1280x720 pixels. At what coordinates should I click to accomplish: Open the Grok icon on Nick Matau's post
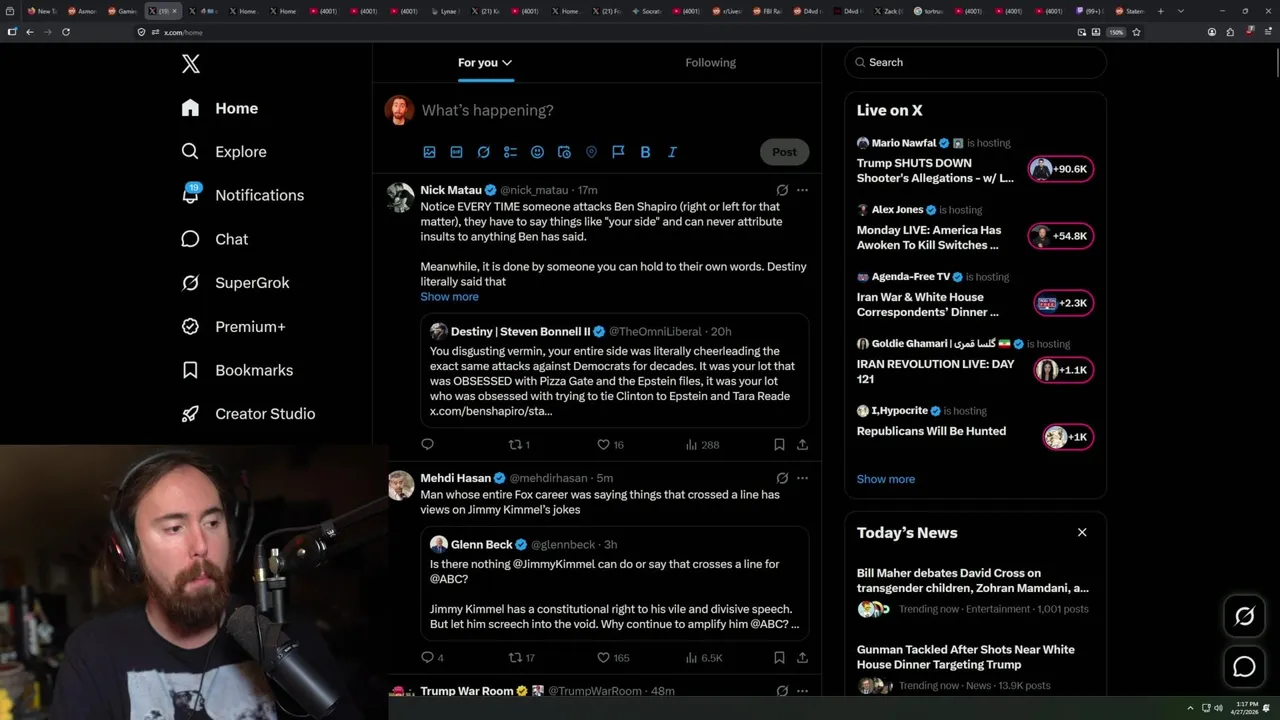tap(782, 190)
